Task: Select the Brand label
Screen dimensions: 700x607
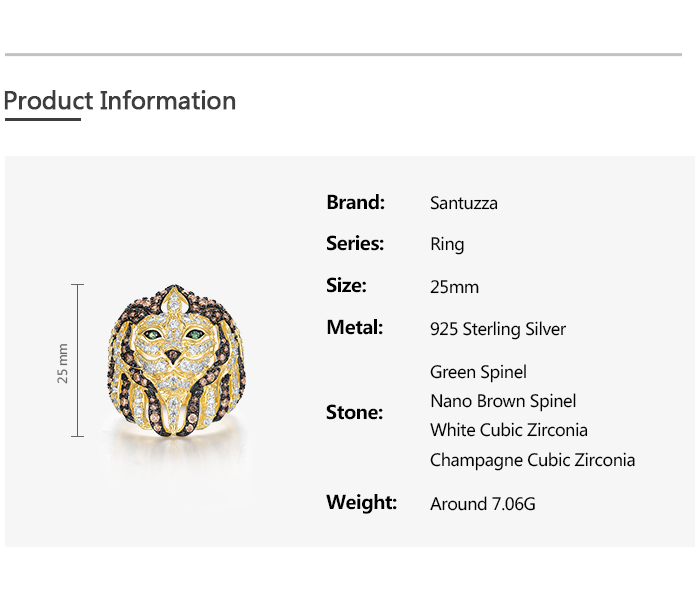Action: click(x=355, y=202)
